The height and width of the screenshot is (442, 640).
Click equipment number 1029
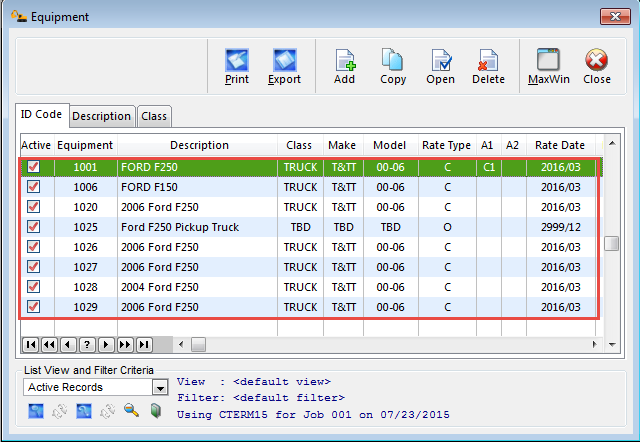85,307
